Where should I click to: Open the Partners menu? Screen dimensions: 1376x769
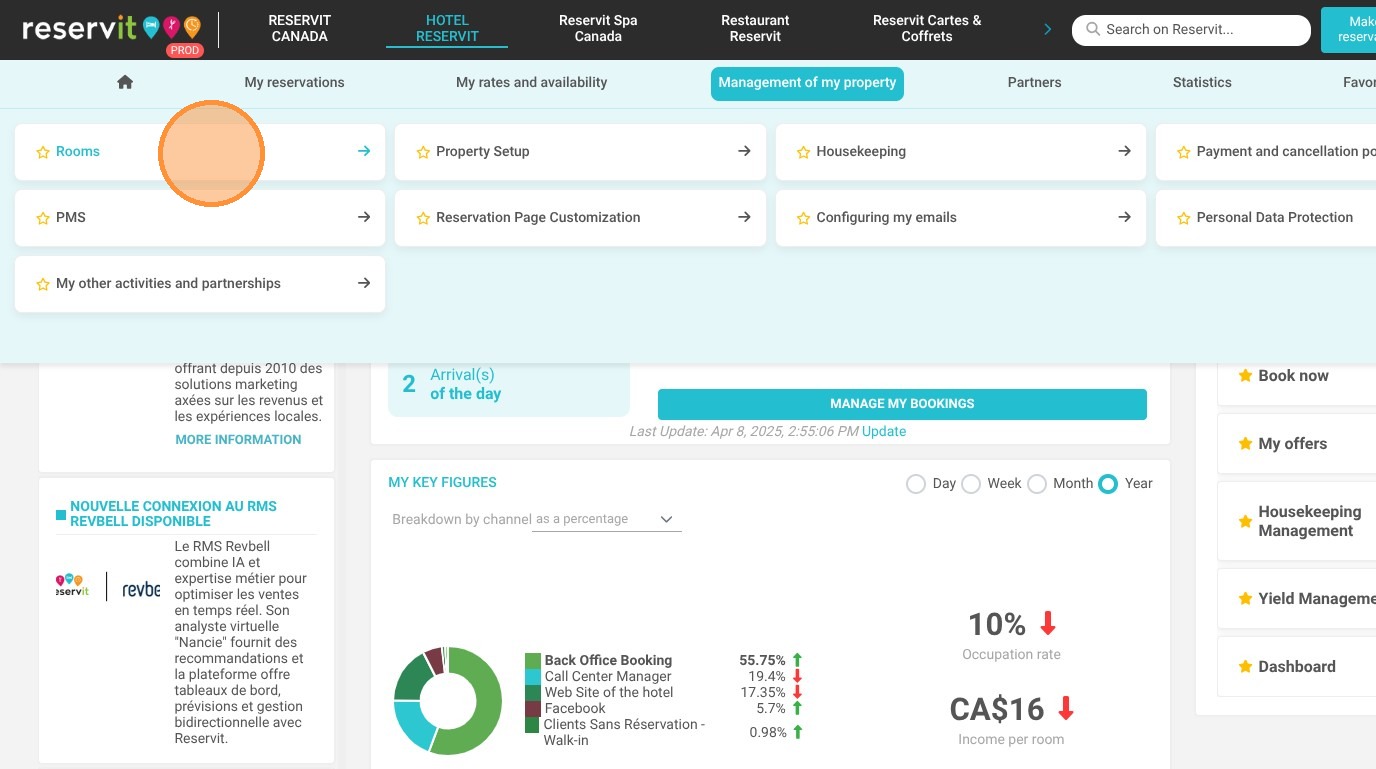click(1034, 83)
